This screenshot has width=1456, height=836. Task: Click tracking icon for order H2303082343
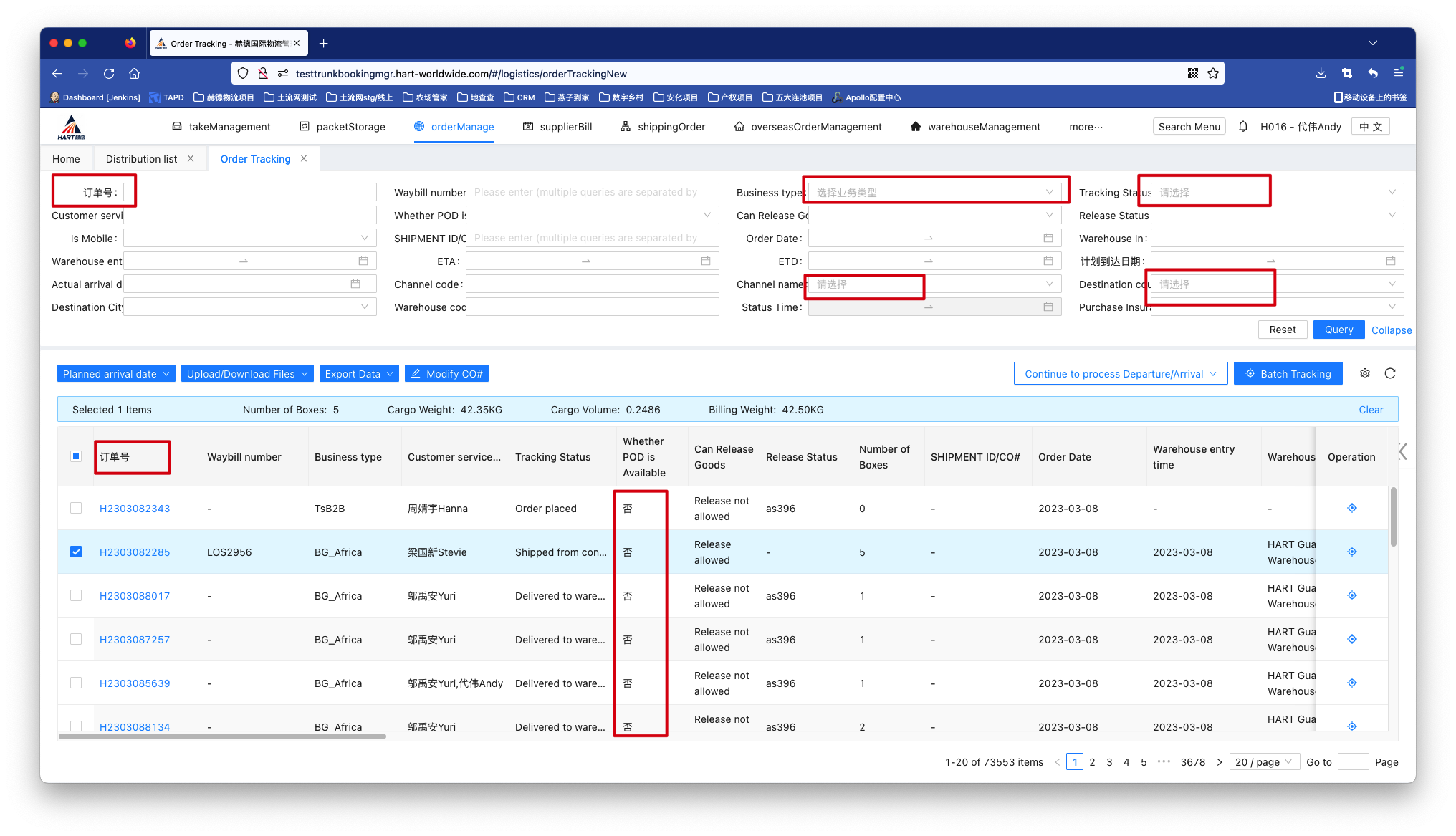pos(1351,508)
